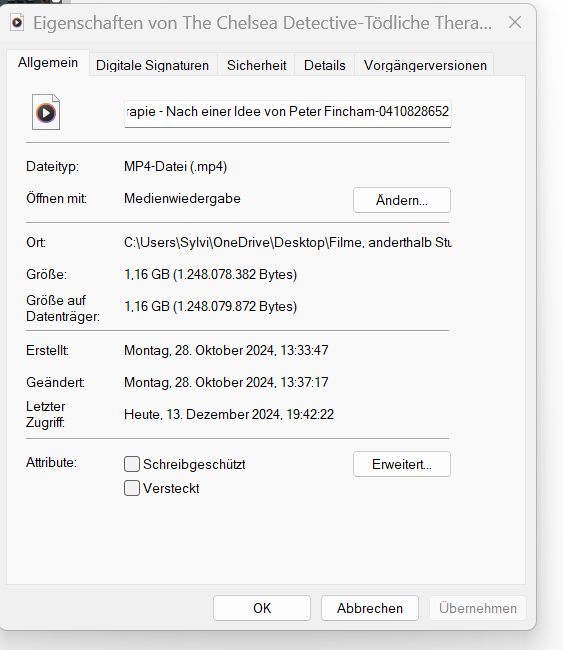Click the dialog title Eigenschaften von The Chelsea Detective
This screenshot has width=563, height=650.
tap(262, 23)
